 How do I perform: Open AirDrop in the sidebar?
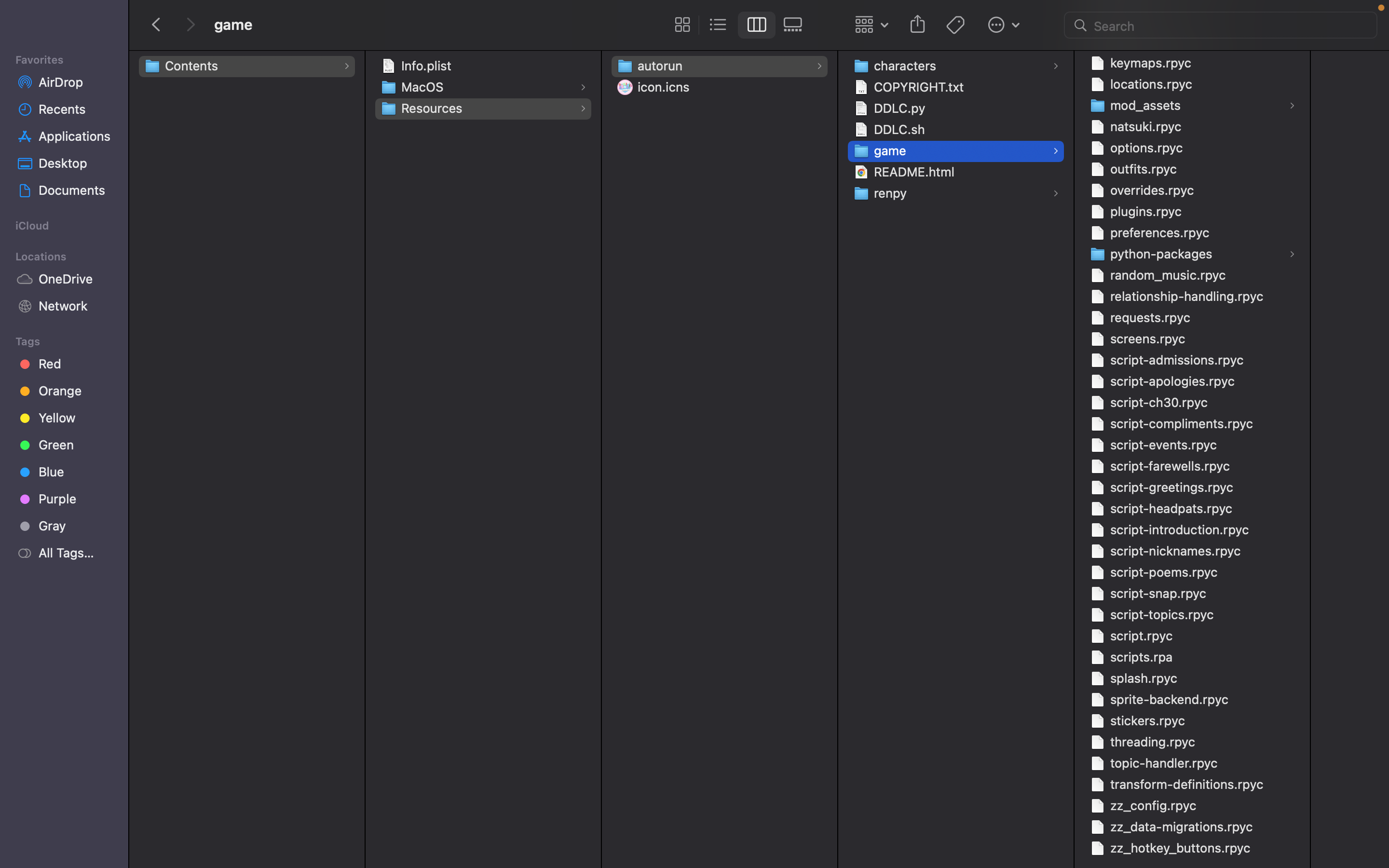[x=64, y=82]
